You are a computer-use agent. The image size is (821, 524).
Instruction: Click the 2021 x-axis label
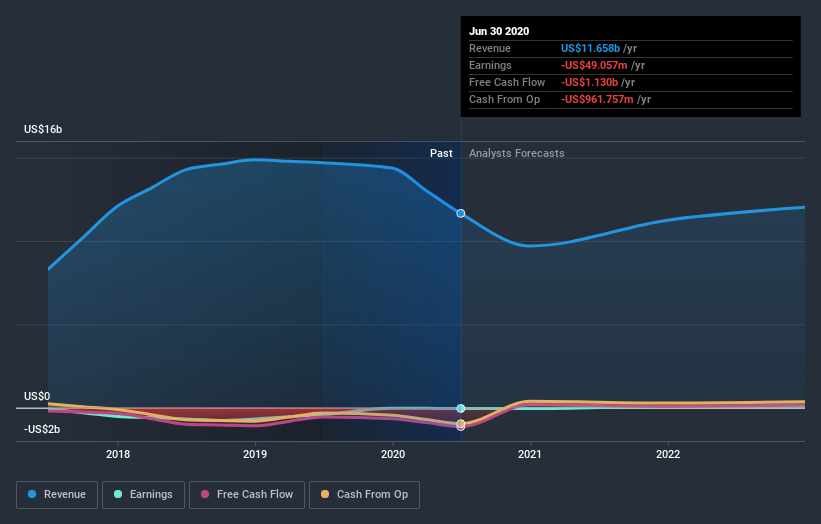click(530, 454)
